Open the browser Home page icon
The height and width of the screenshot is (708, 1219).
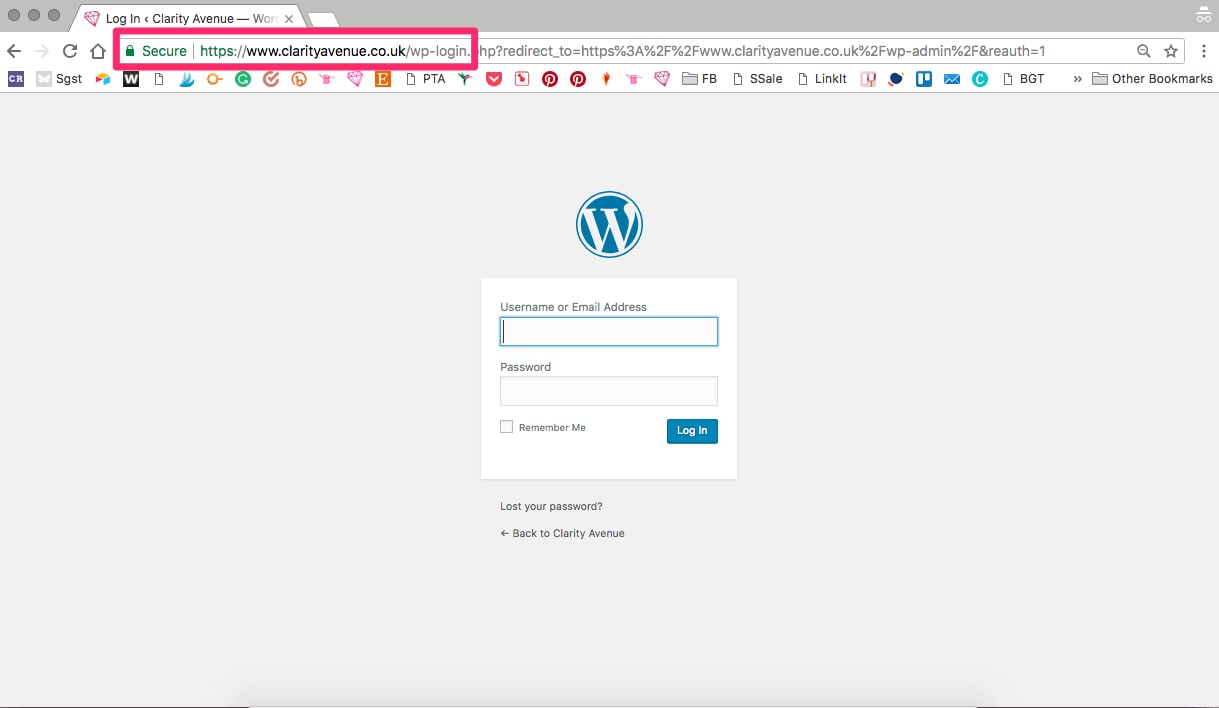coord(98,51)
